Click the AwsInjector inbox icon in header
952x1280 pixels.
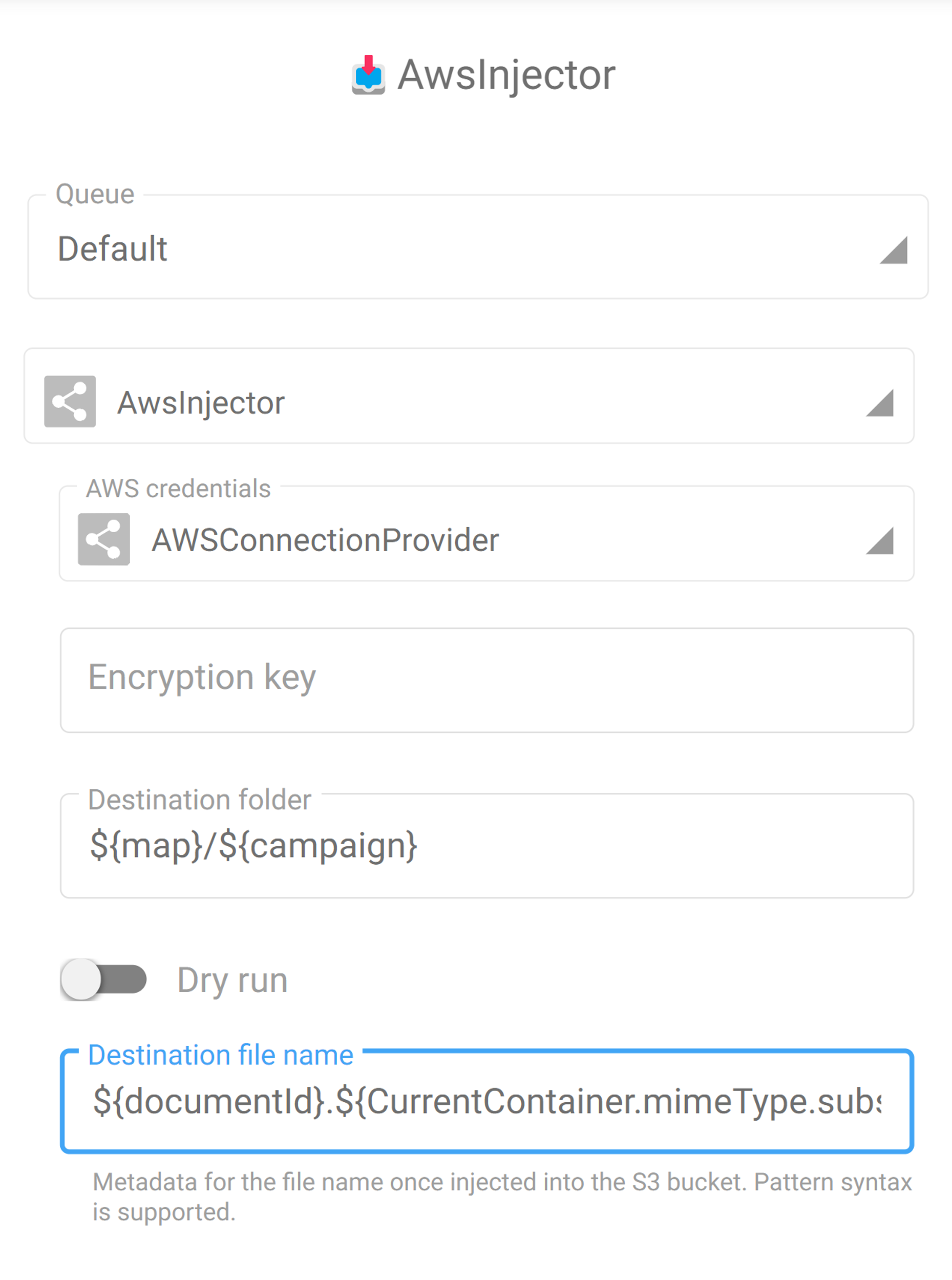368,75
